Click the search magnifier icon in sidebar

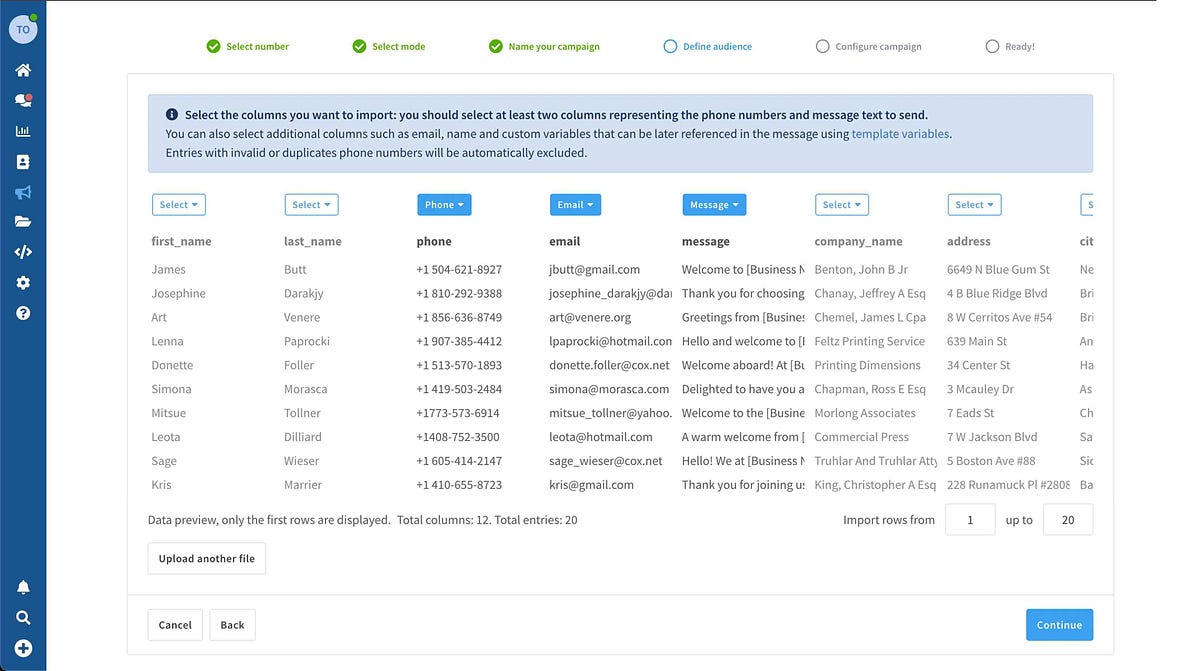coord(23,617)
